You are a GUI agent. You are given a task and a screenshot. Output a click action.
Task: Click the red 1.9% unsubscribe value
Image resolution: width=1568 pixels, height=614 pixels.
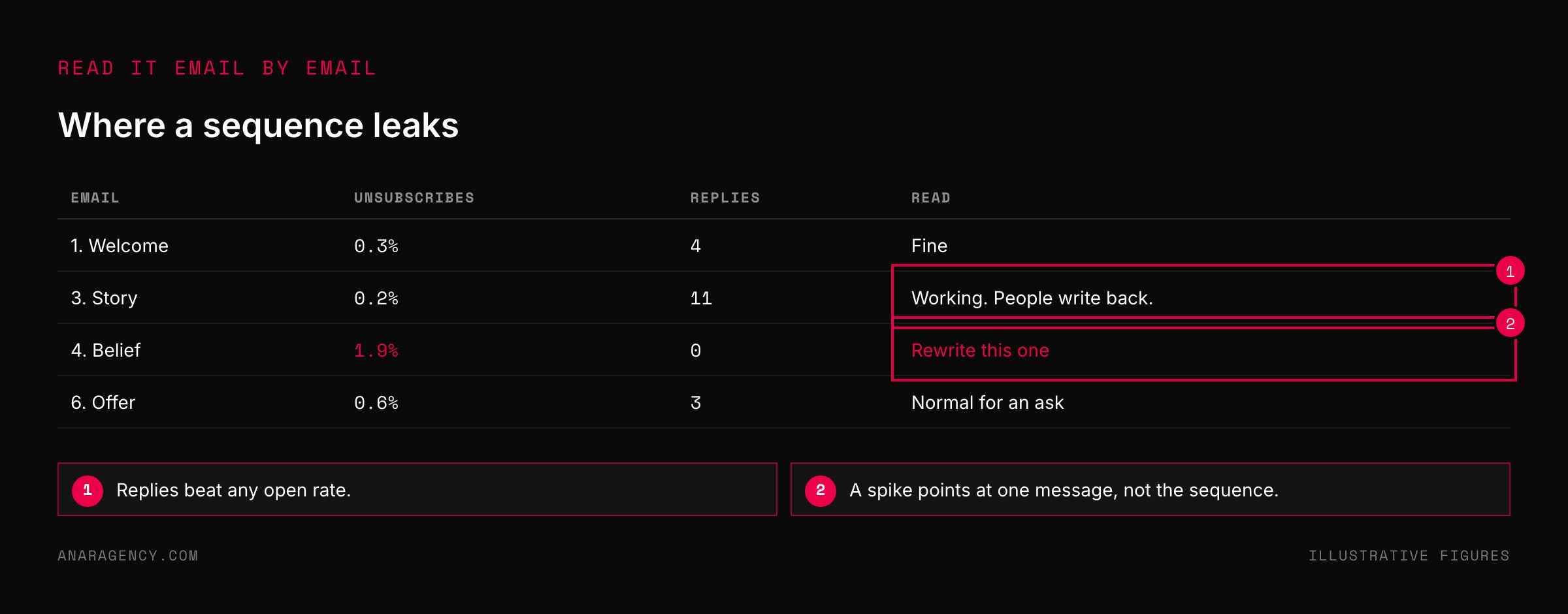pyautogui.click(x=376, y=351)
